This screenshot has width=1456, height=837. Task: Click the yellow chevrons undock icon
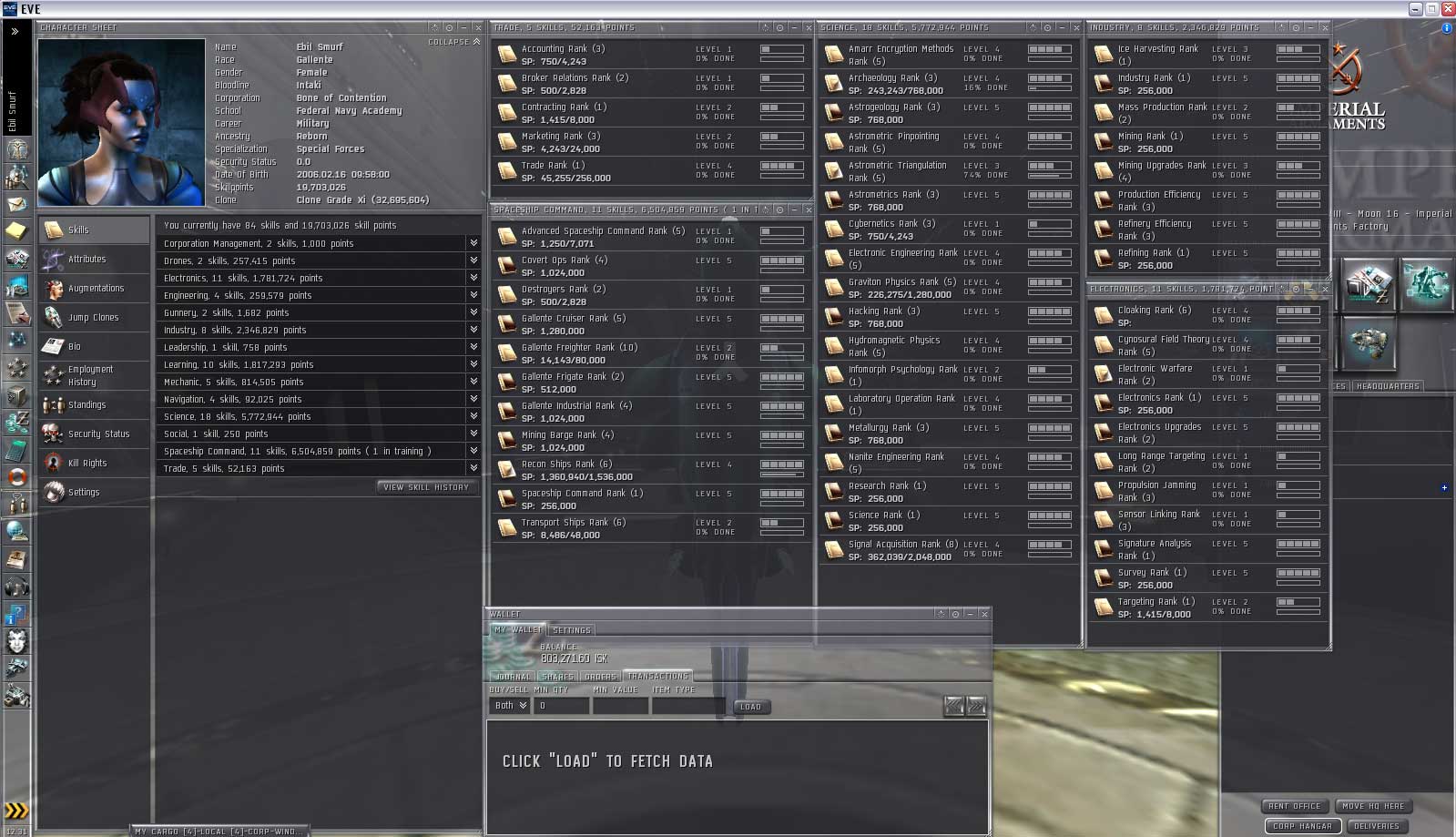point(16,810)
